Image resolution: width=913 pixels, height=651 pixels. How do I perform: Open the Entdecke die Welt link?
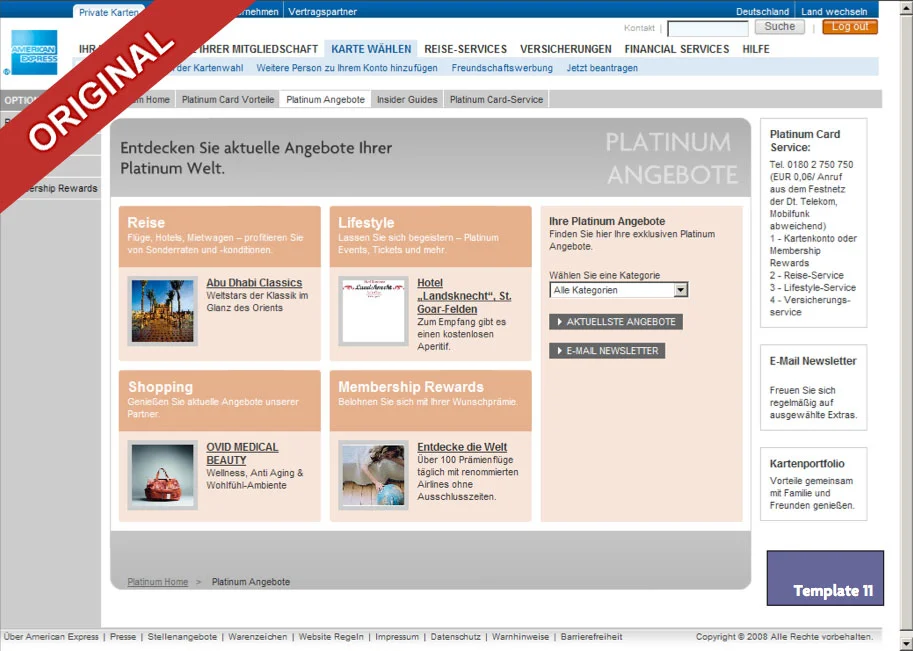[462, 447]
